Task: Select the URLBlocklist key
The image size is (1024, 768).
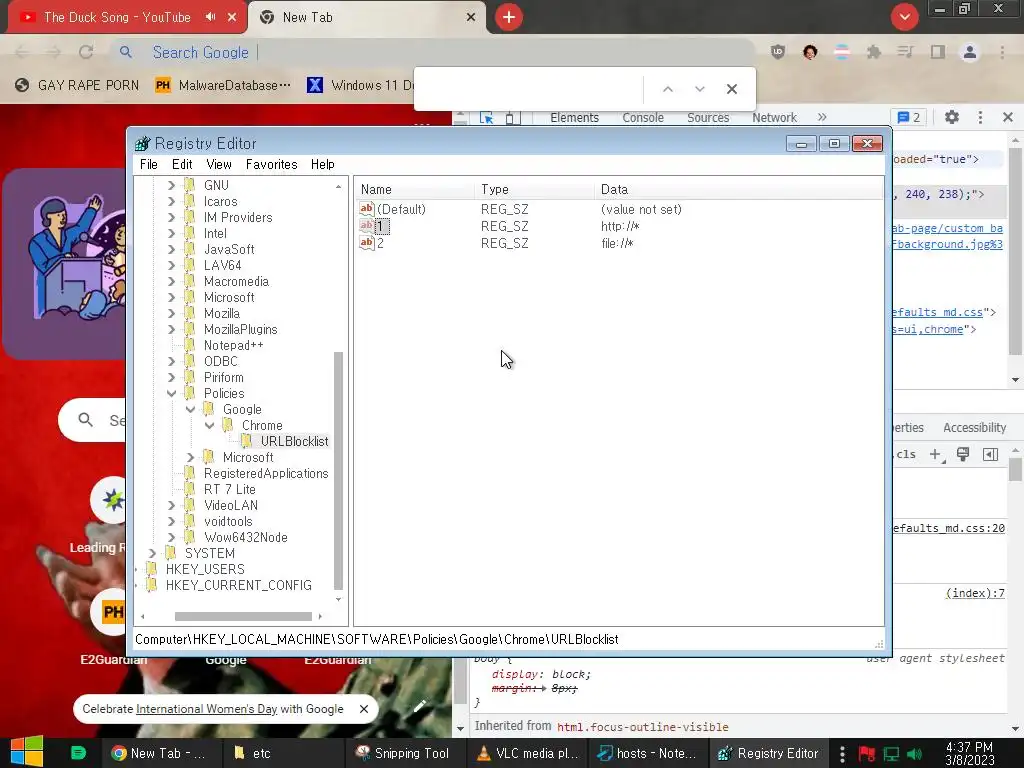Action: tap(295, 441)
